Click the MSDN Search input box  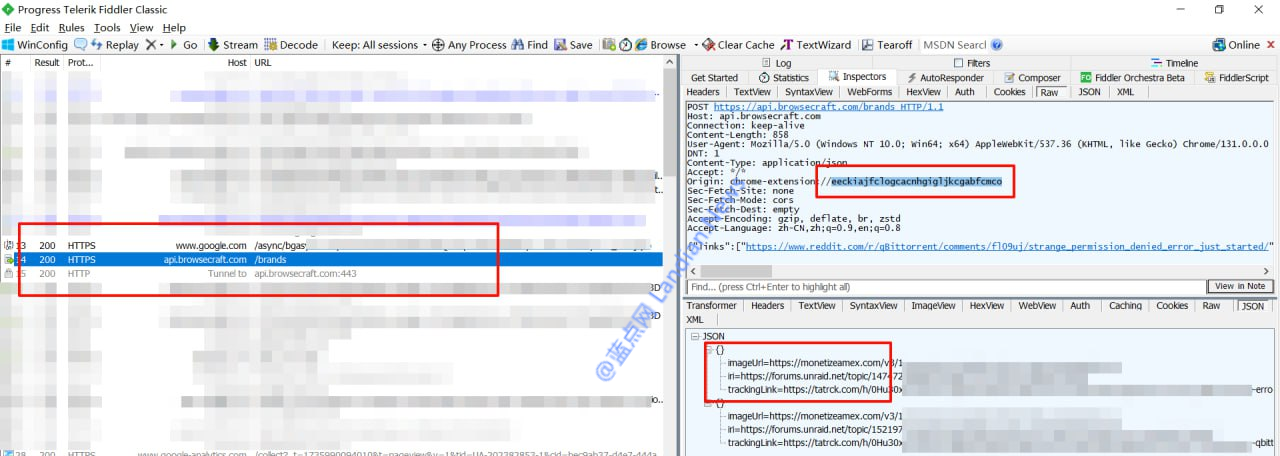coord(954,45)
